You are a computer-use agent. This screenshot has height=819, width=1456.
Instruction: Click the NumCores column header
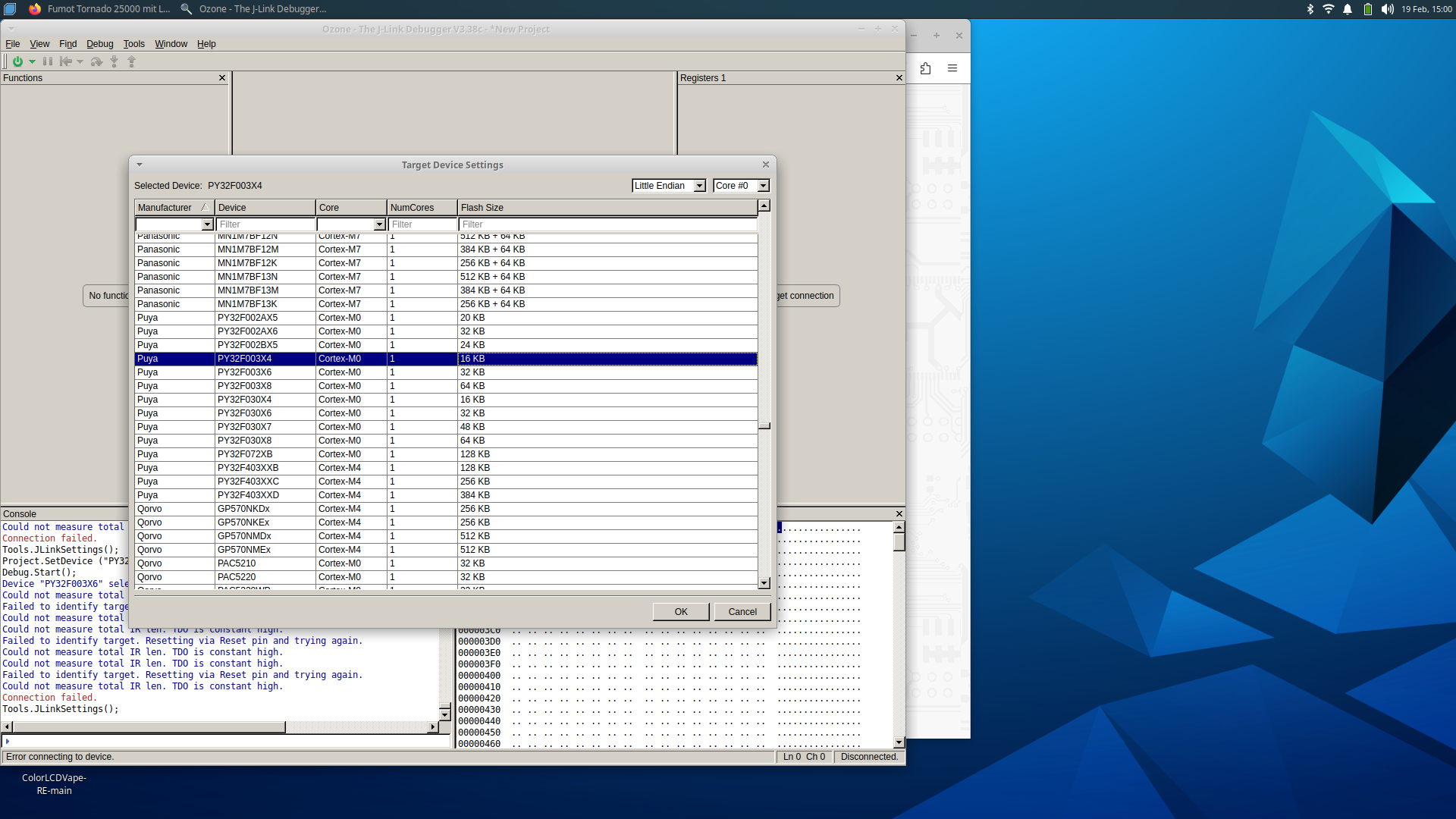point(422,208)
